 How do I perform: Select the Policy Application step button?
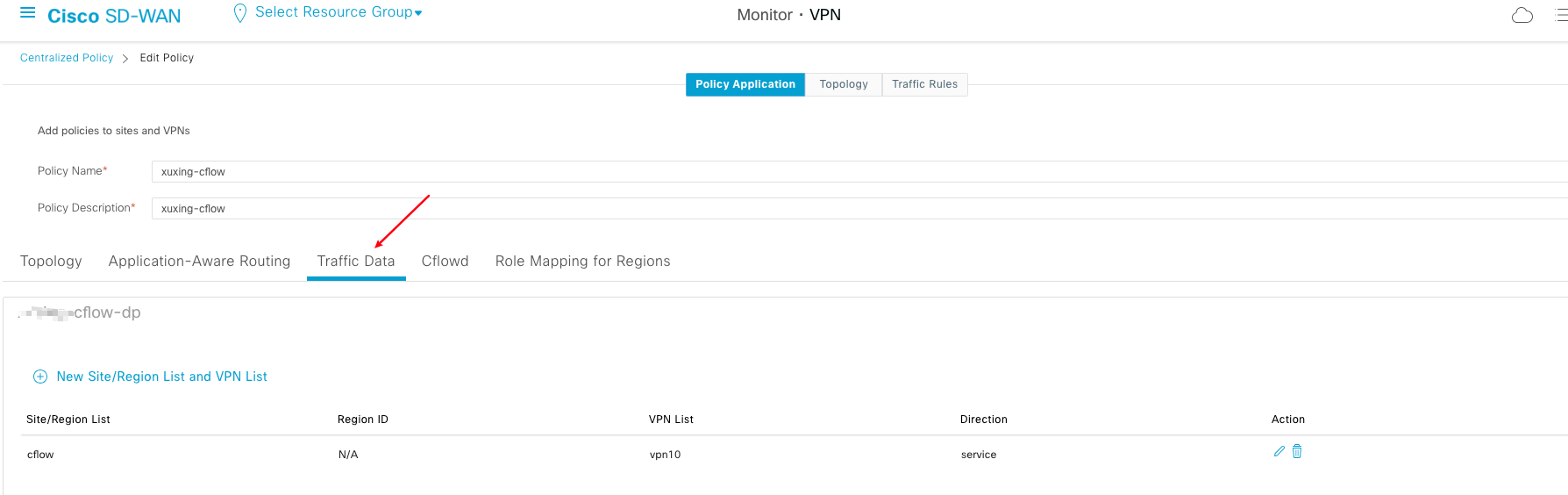745,84
